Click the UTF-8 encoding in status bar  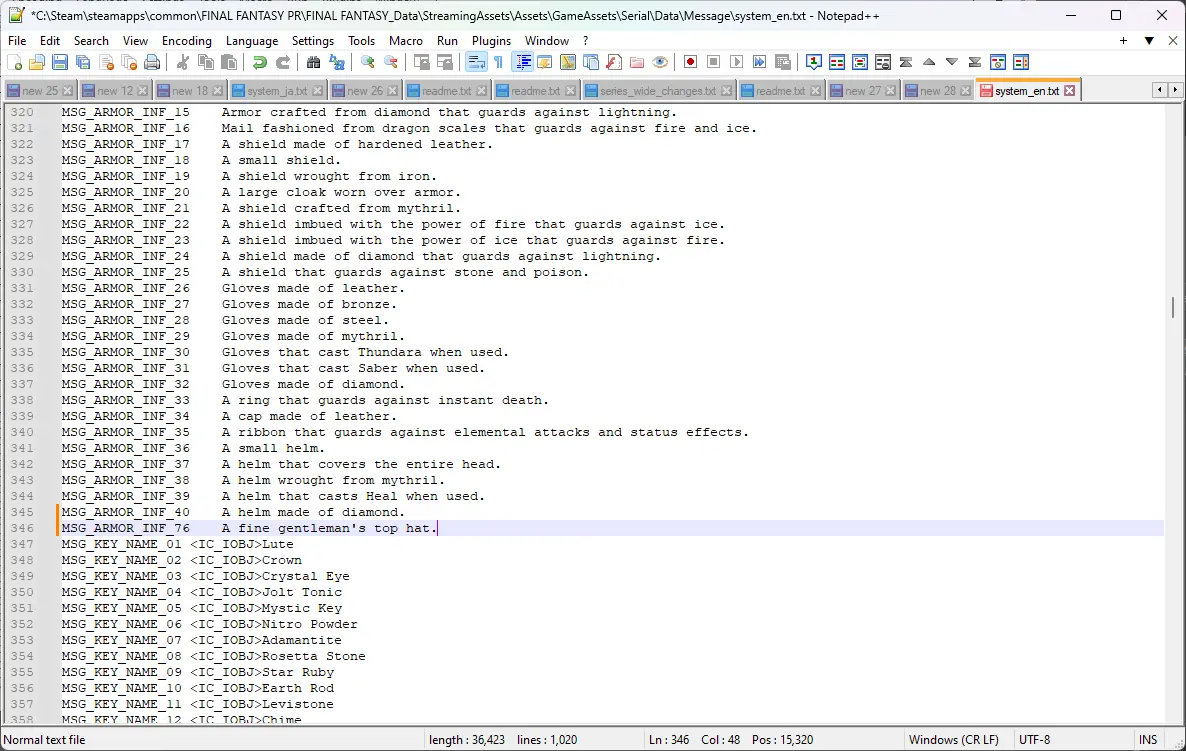pyautogui.click(x=1034, y=740)
